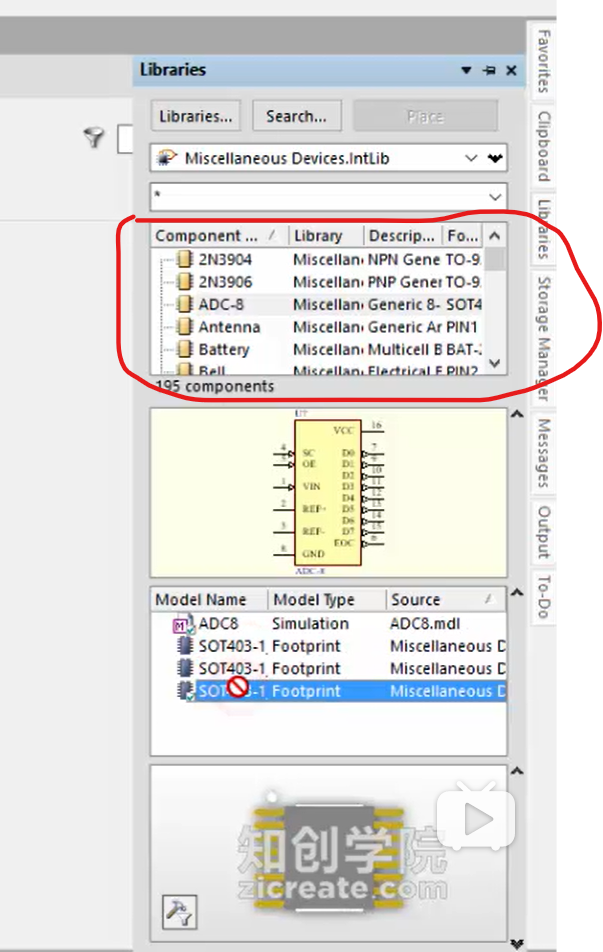Select the second SOT403-1 Footprint row
Viewport: 603px width, 952px height.
[x=329, y=669]
